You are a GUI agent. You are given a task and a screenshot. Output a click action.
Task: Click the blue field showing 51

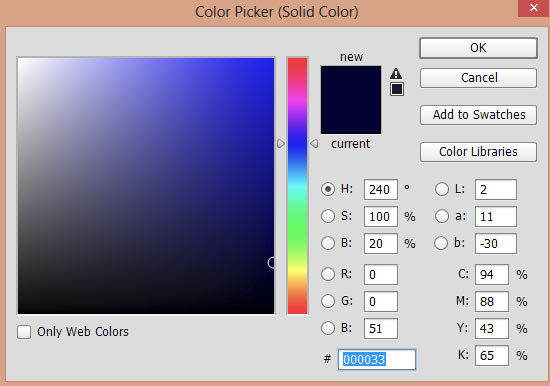click(381, 328)
